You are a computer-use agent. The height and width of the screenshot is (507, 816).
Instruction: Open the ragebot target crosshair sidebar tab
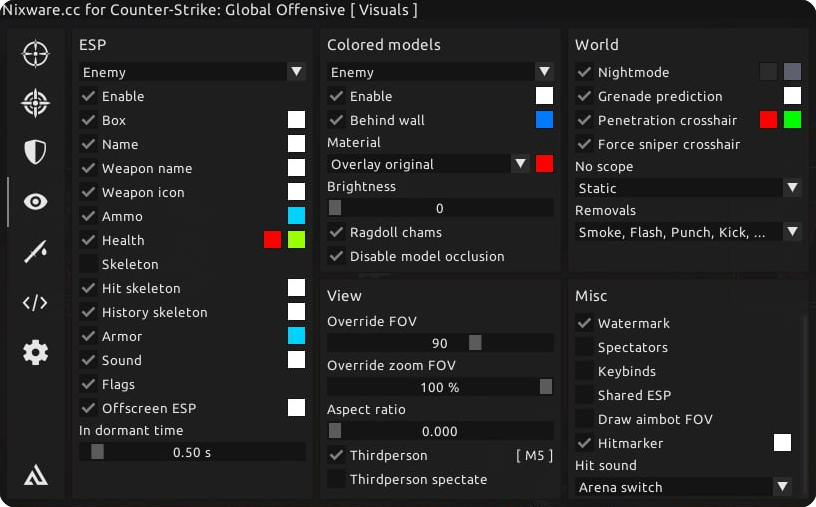35,103
